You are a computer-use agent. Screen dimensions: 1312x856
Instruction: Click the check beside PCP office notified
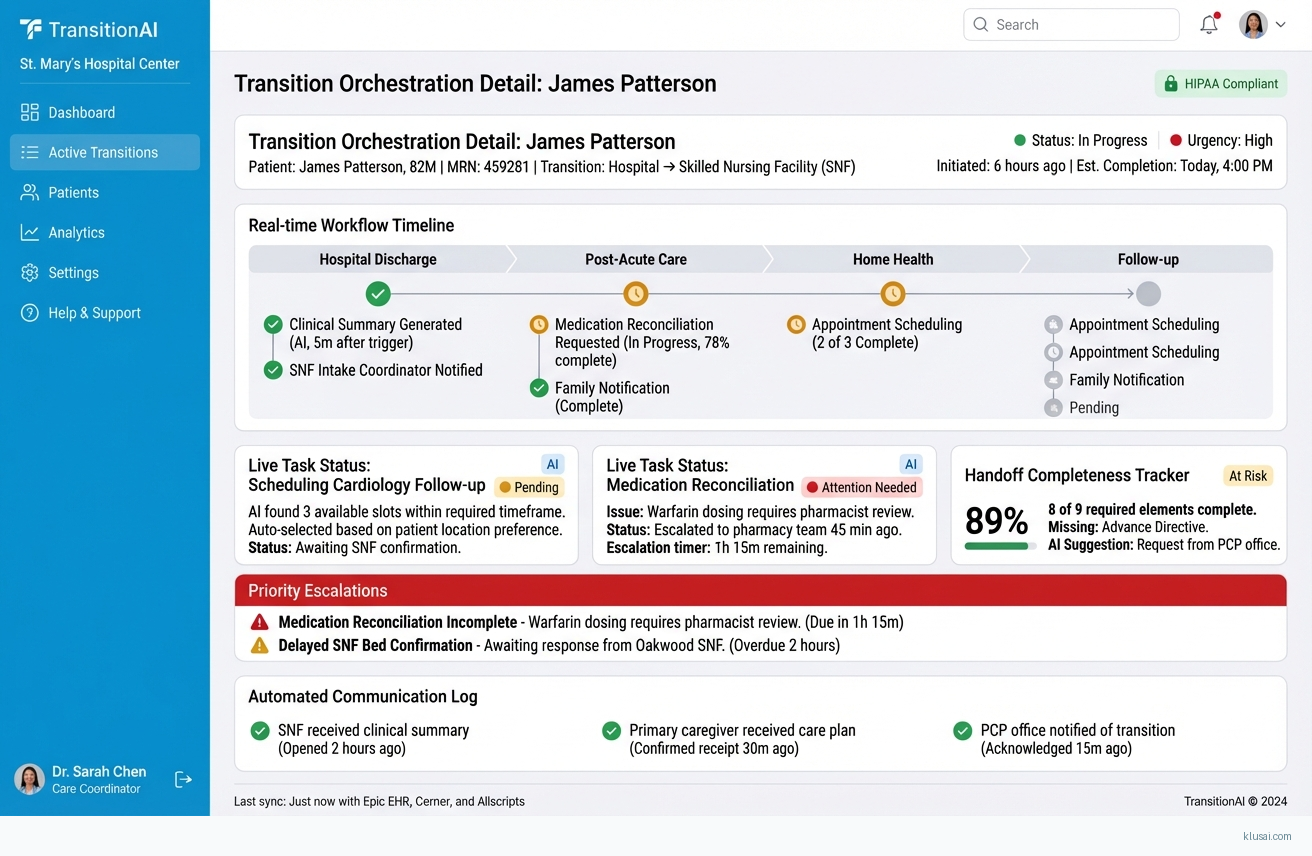pos(963,731)
